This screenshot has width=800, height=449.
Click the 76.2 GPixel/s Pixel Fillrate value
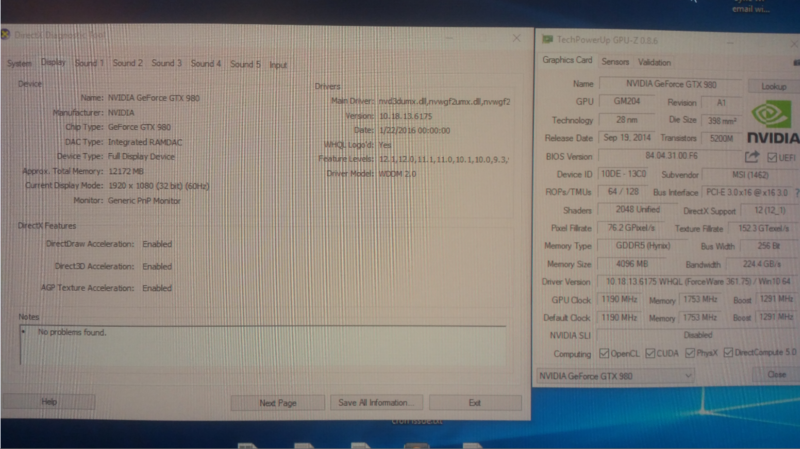pos(631,228)
